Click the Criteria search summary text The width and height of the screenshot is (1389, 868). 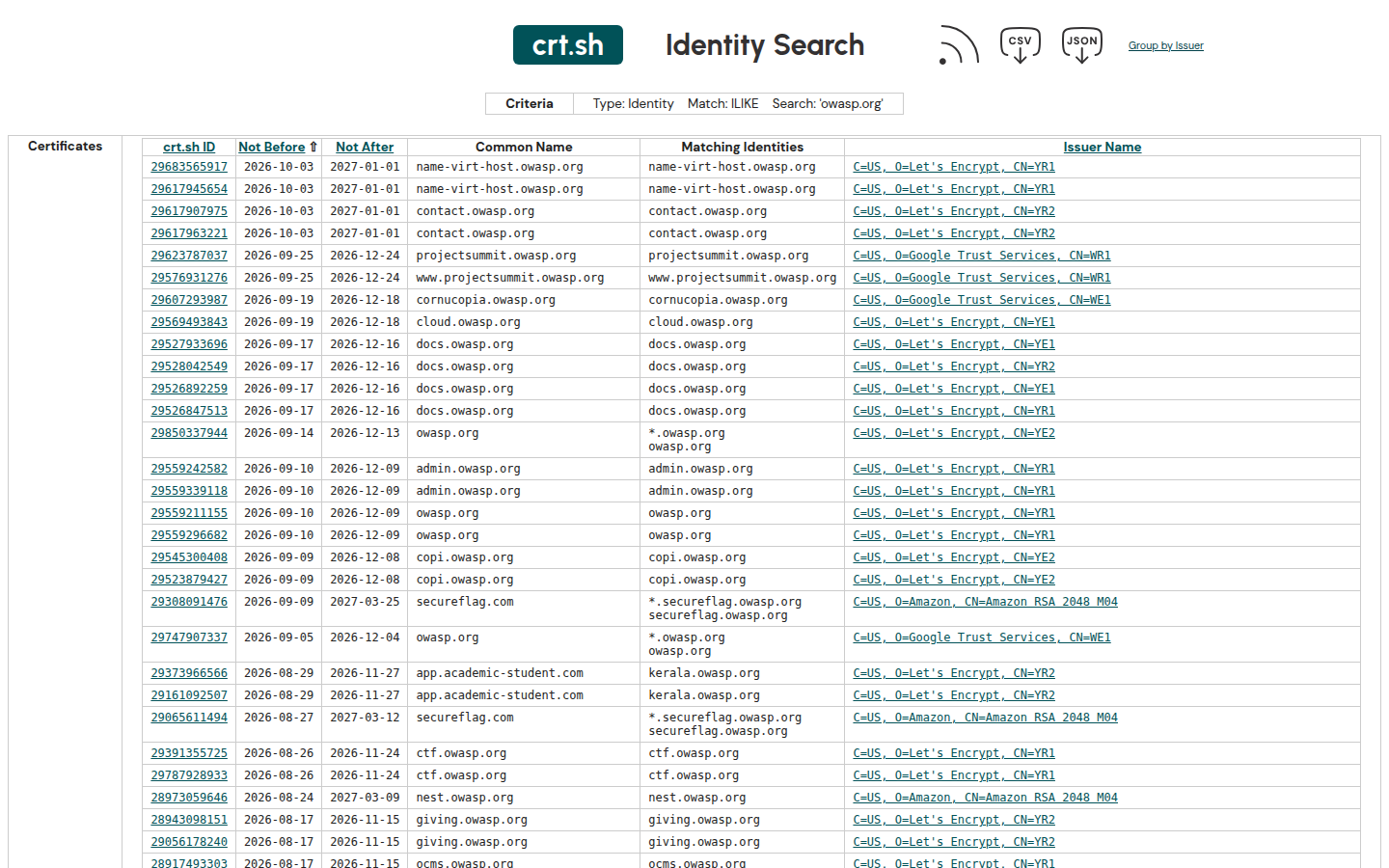click(x=738, y=103)
